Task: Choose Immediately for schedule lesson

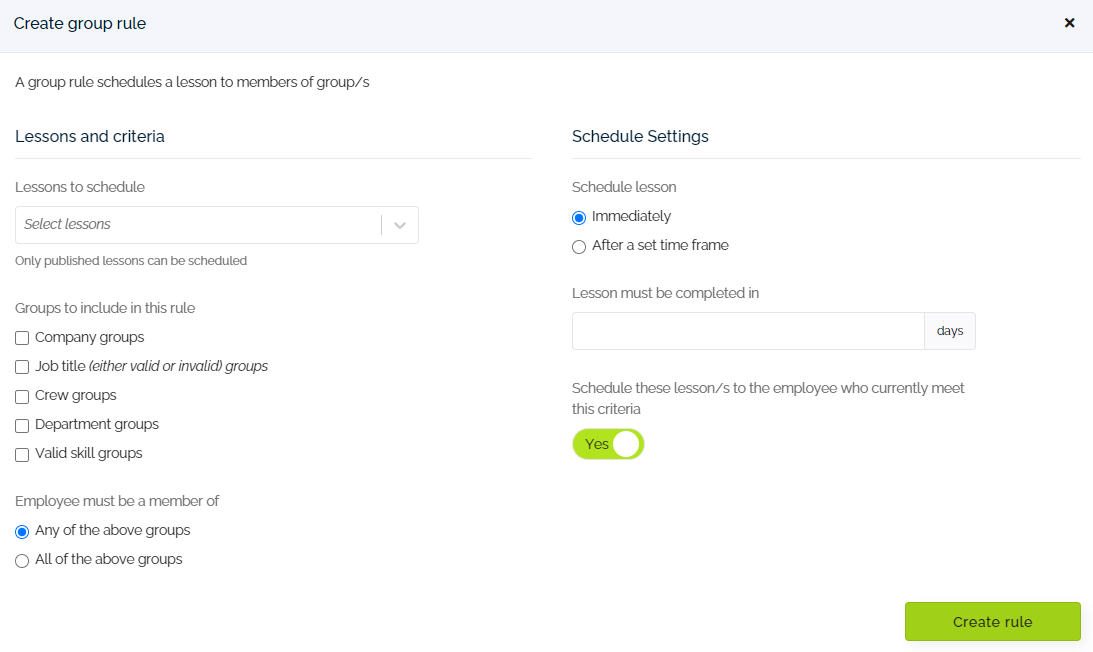Action: (x=578, y=217)
